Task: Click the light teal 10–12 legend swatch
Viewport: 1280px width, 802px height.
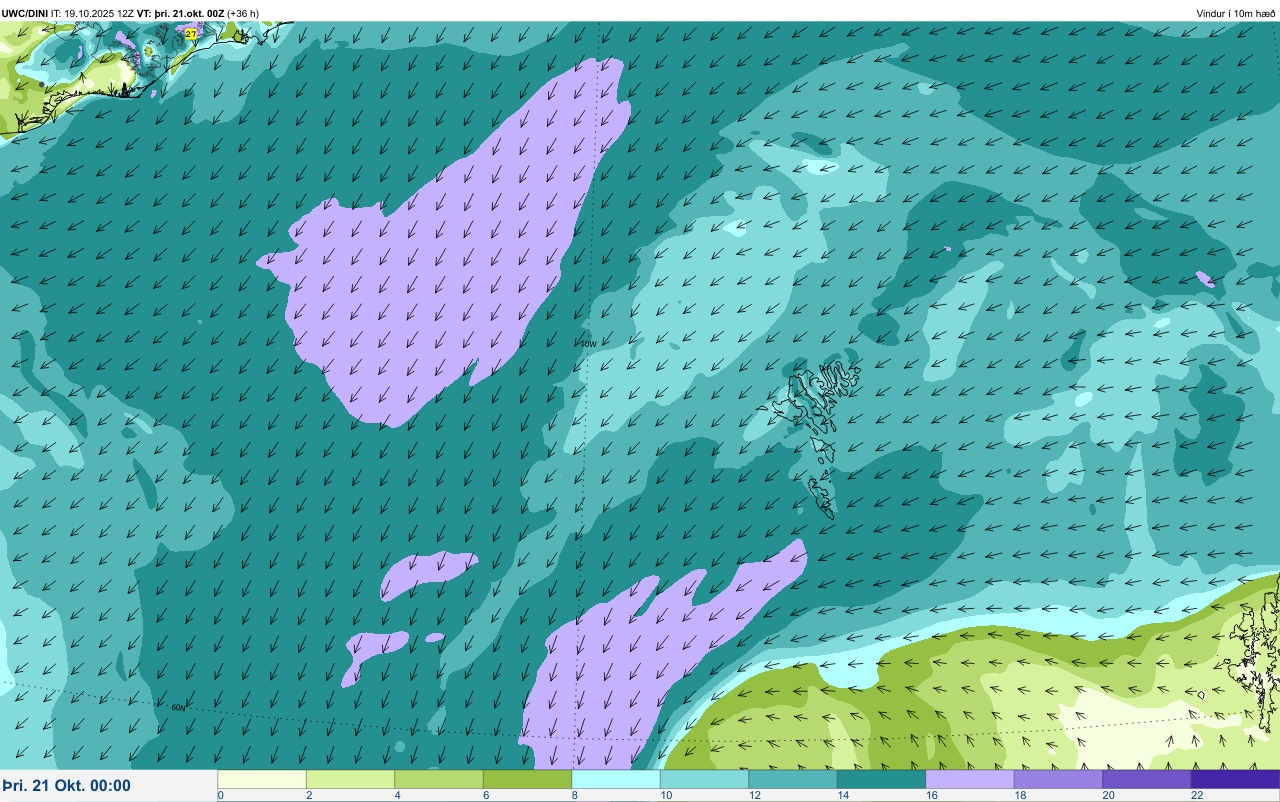Action: click(704, 779)
